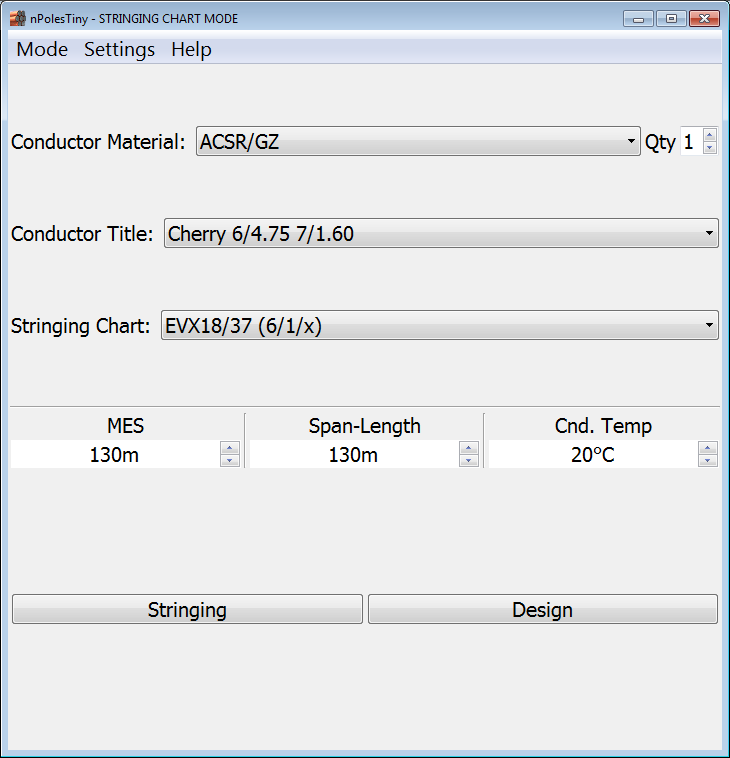Click the Conductor Material label
The image size is (730, 758).
click(x=98, y=142)
